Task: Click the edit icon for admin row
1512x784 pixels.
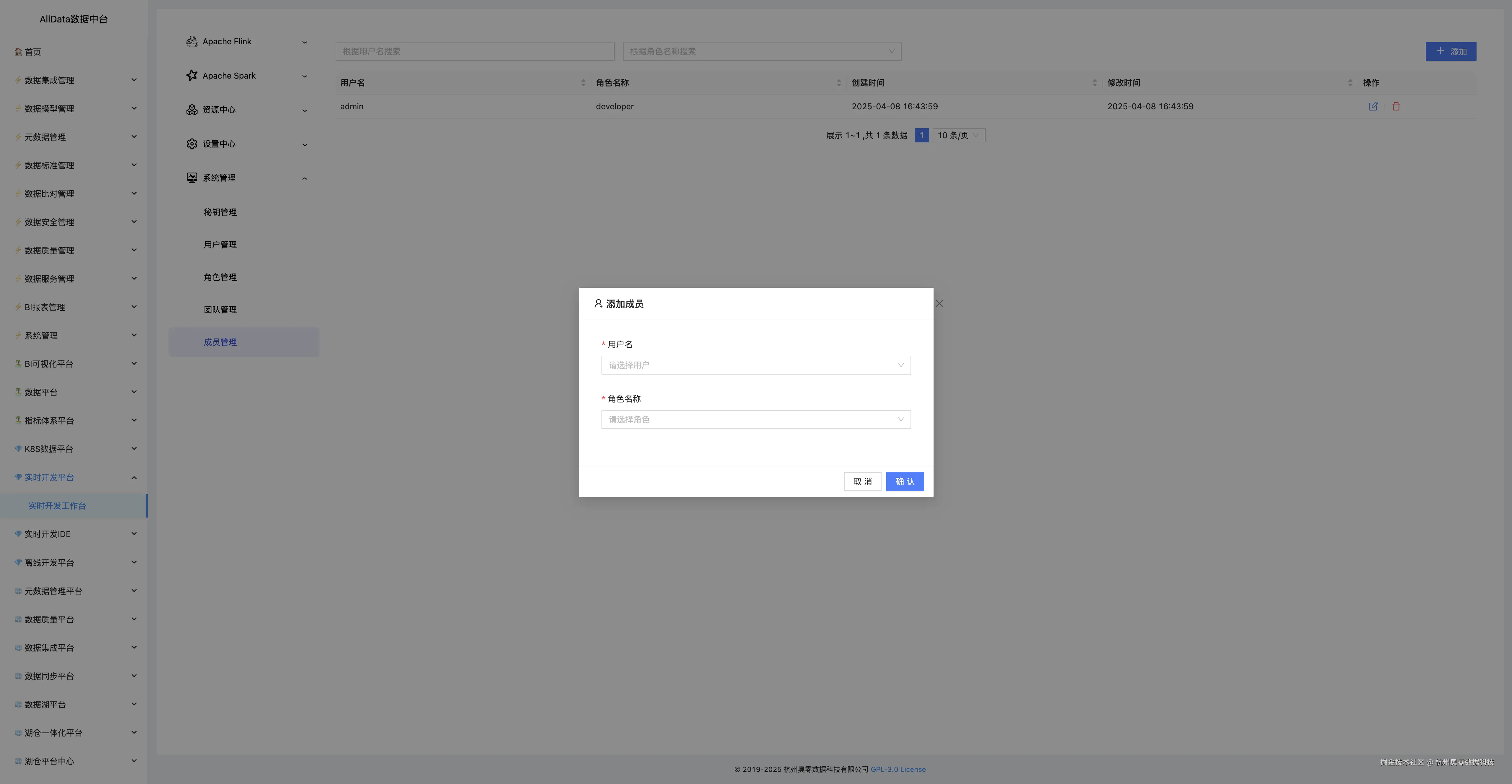Action: [1373, 106]
